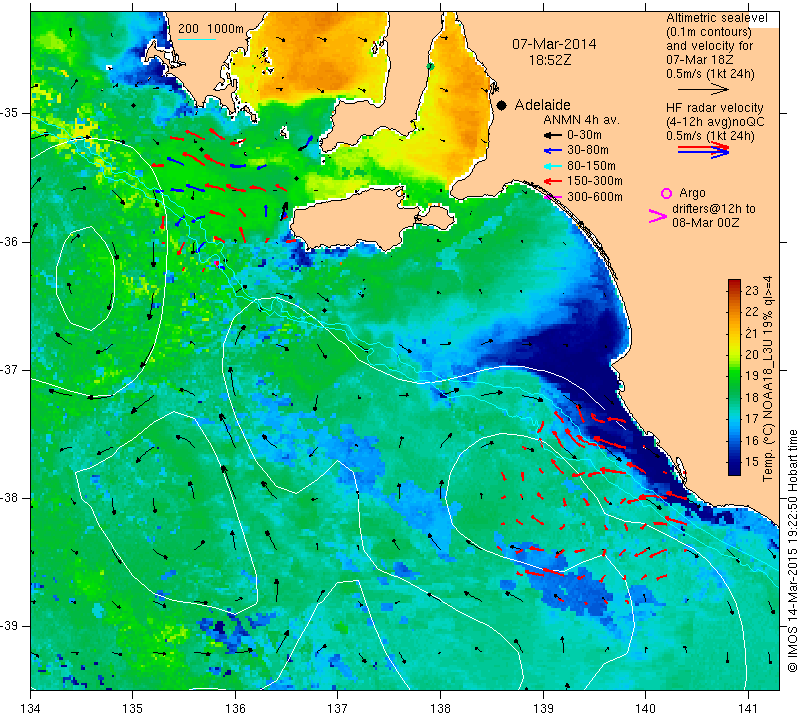Click the '18:52Z' time label

(550, 60)
